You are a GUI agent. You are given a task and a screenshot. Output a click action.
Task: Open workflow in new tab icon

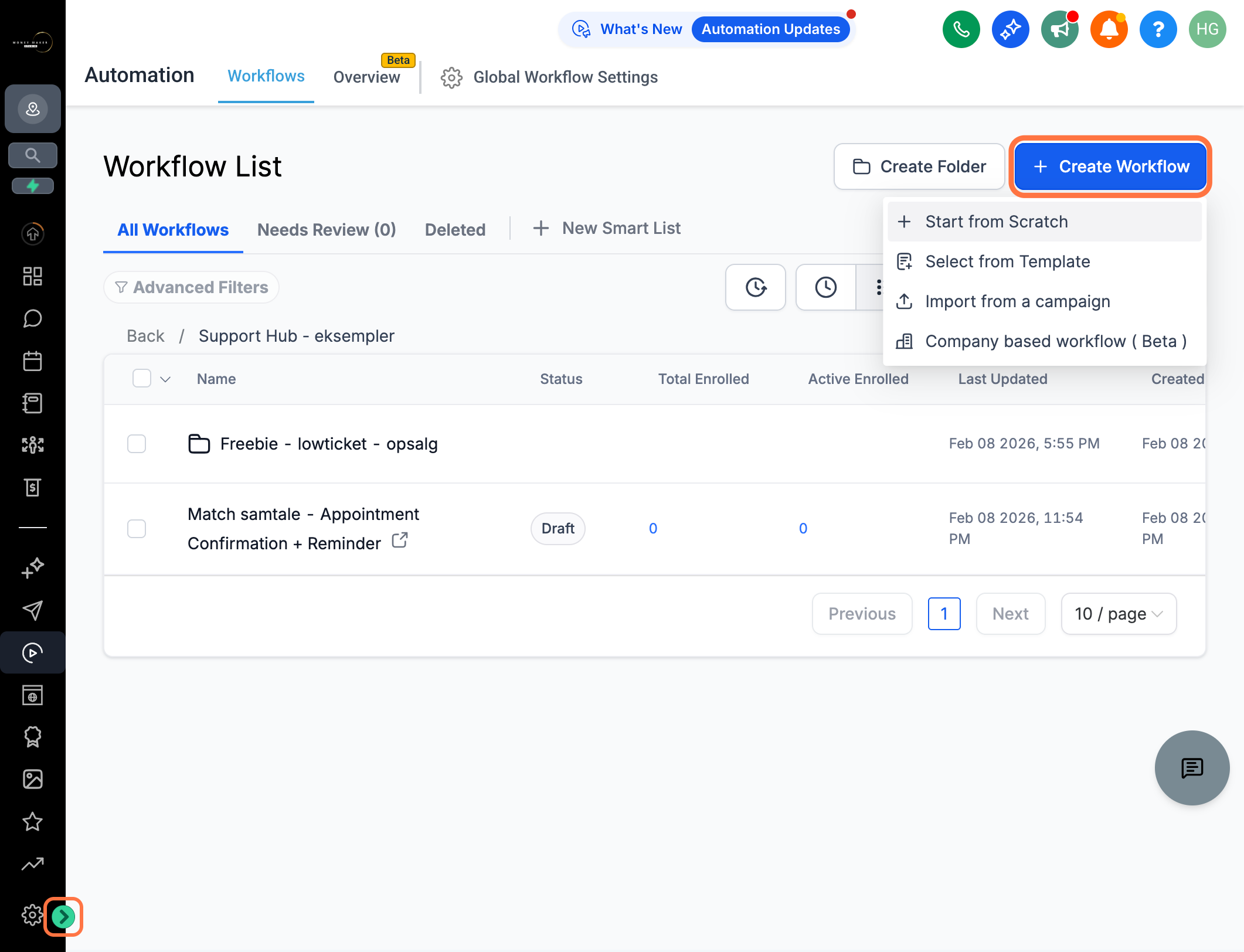click(x=400, y=540)
